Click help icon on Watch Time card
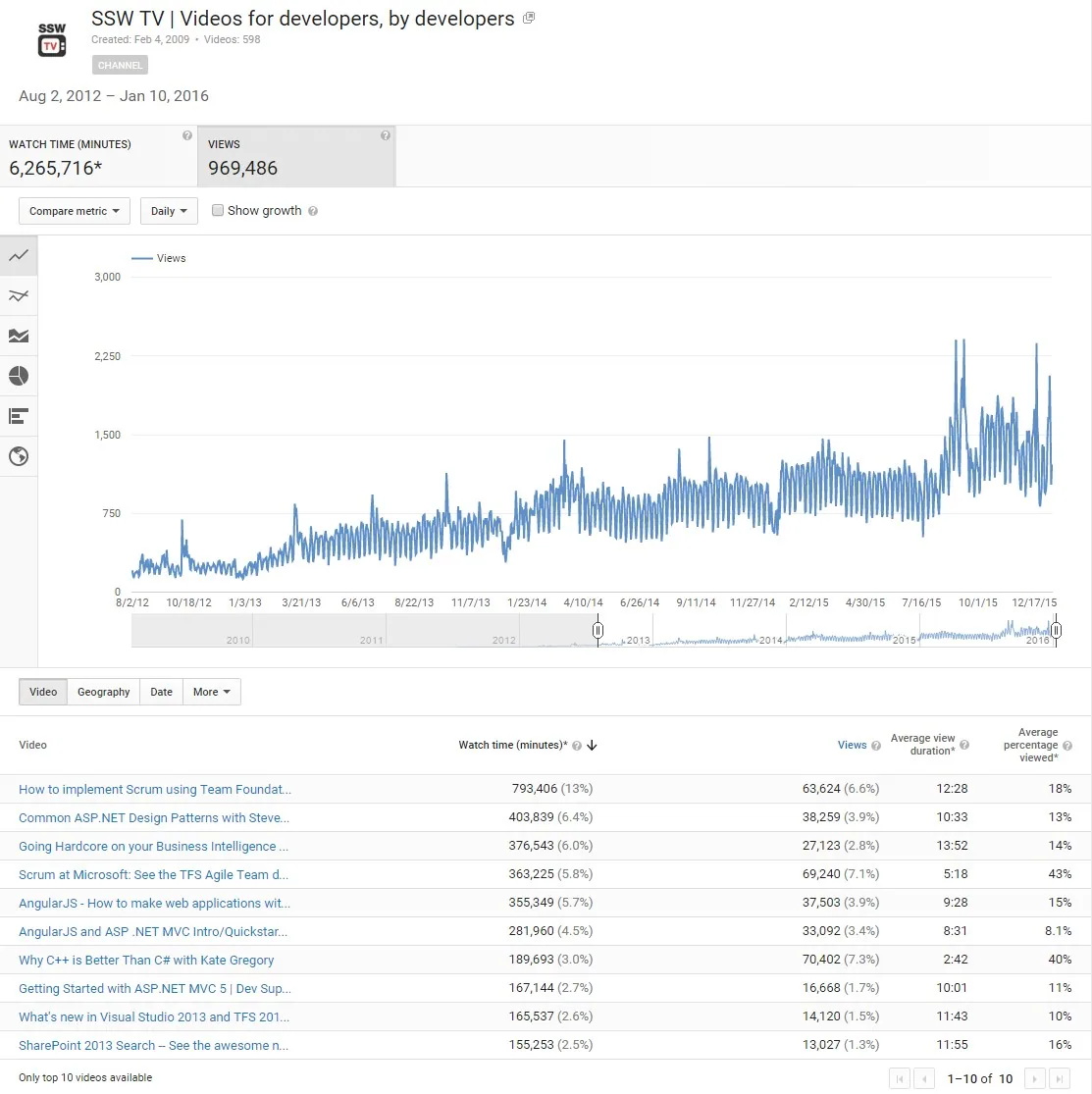The image size is (1092, 1094). point(187,135)
